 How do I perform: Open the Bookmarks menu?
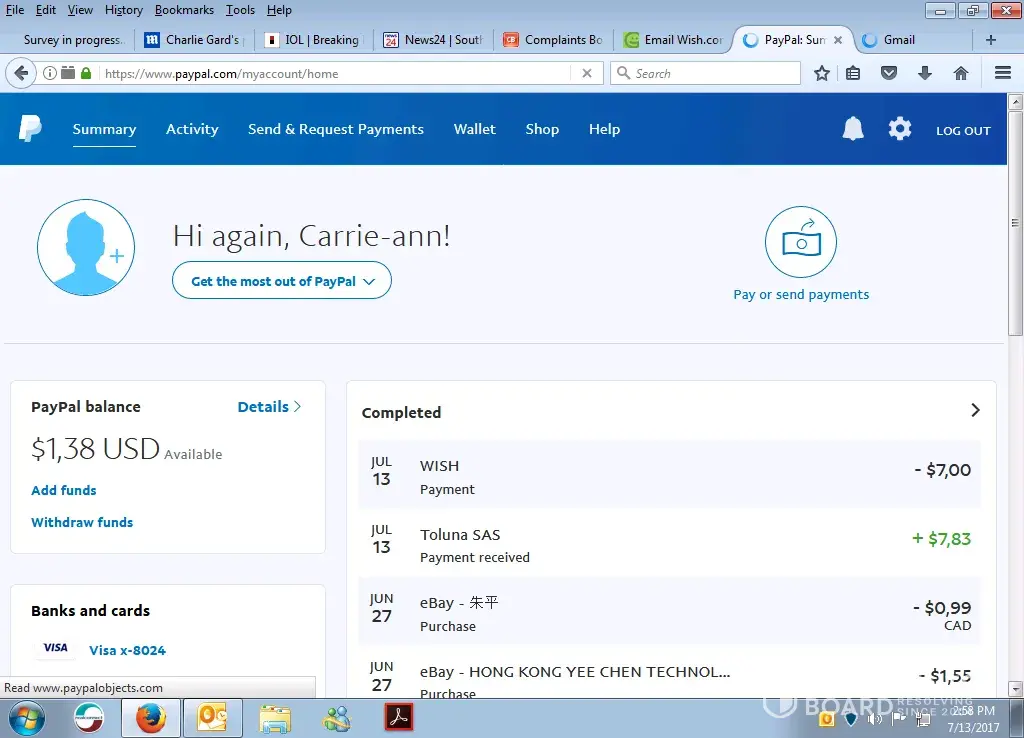[x=182, y=10]
